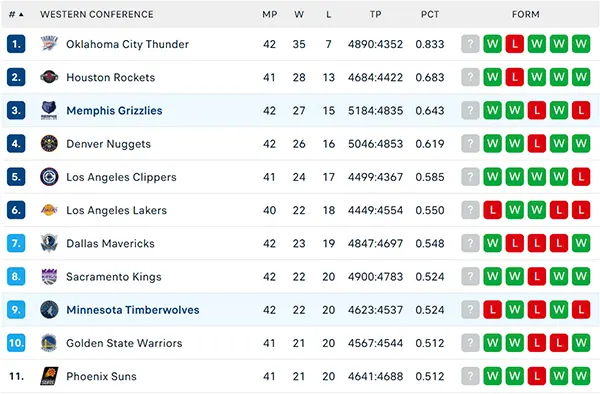Click the TP column header
Image resolution: width=600 pixels, height=394 pixels.
pyautogui.click(x=375, y=14)
